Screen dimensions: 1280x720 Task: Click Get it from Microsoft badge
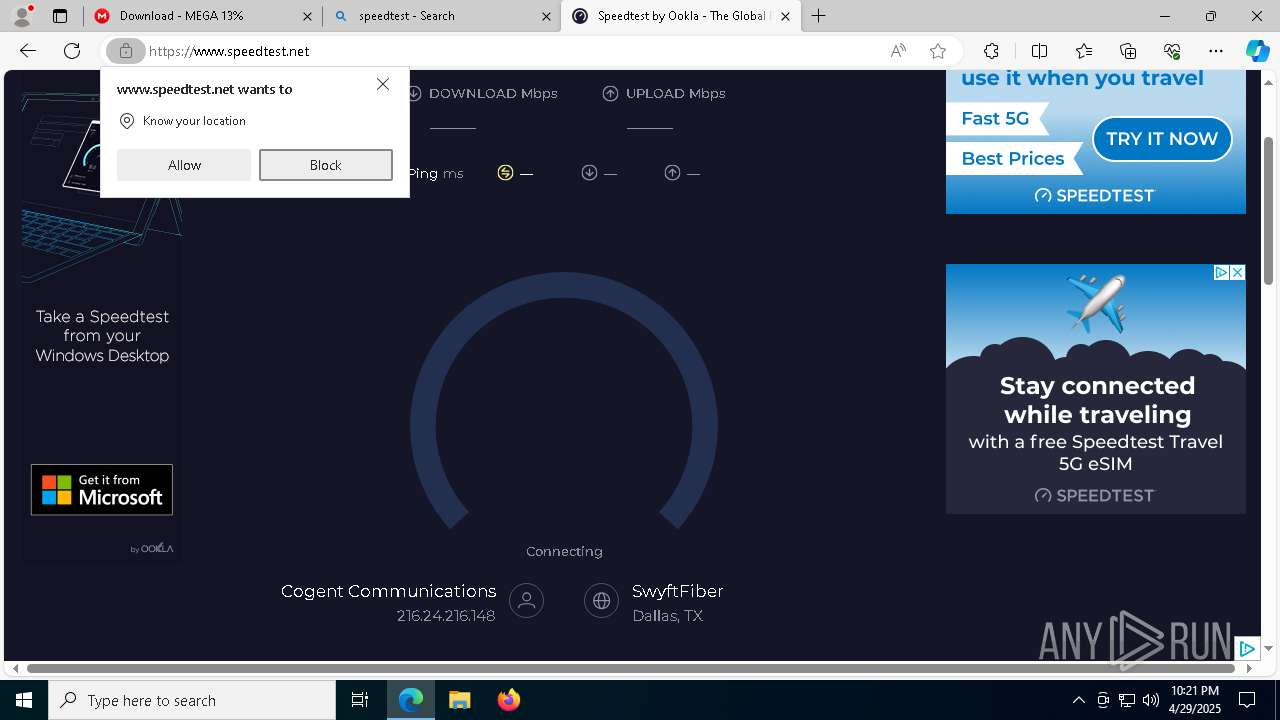tap(102, 490)
